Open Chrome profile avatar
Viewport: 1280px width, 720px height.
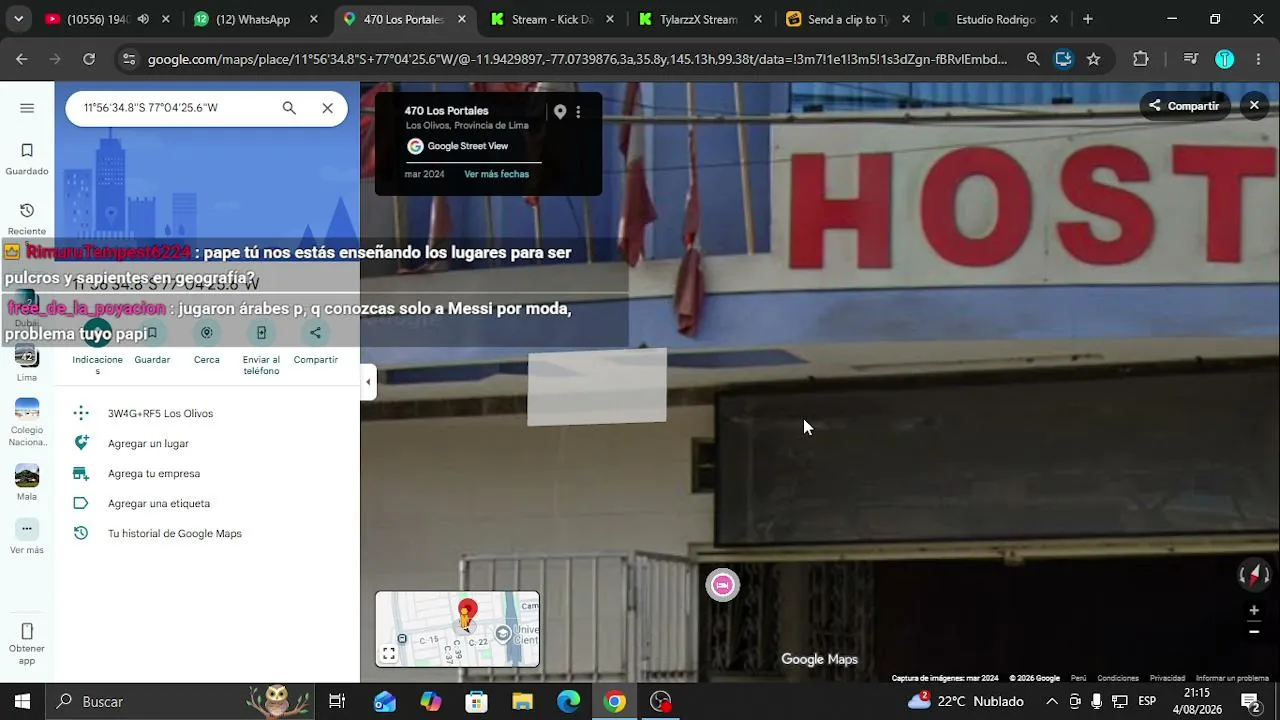1224,59
